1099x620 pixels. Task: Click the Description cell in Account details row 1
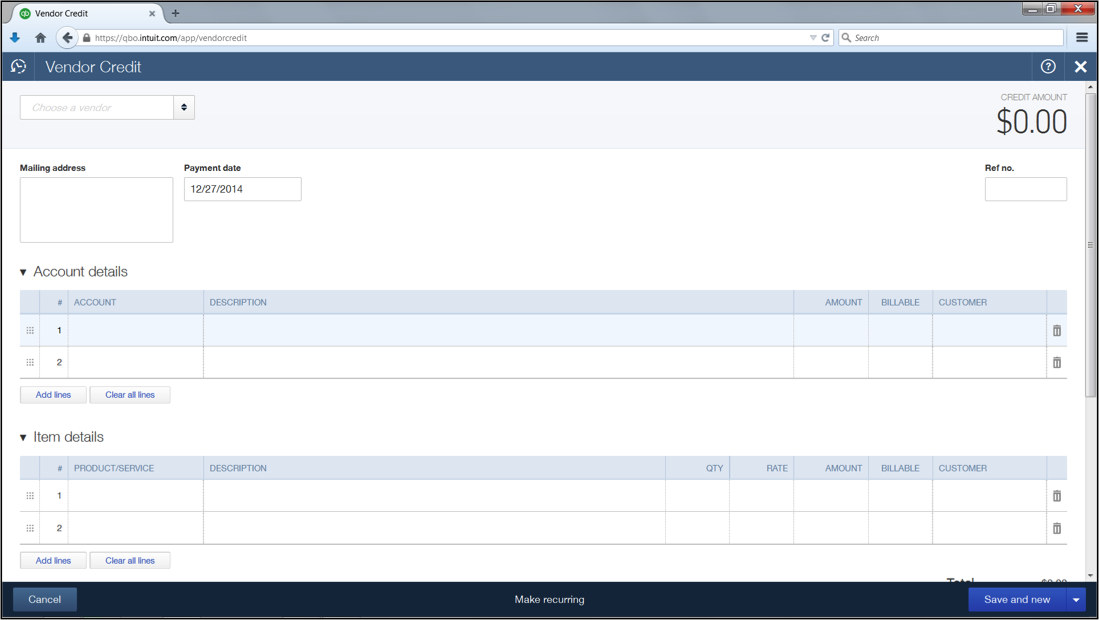498,330
